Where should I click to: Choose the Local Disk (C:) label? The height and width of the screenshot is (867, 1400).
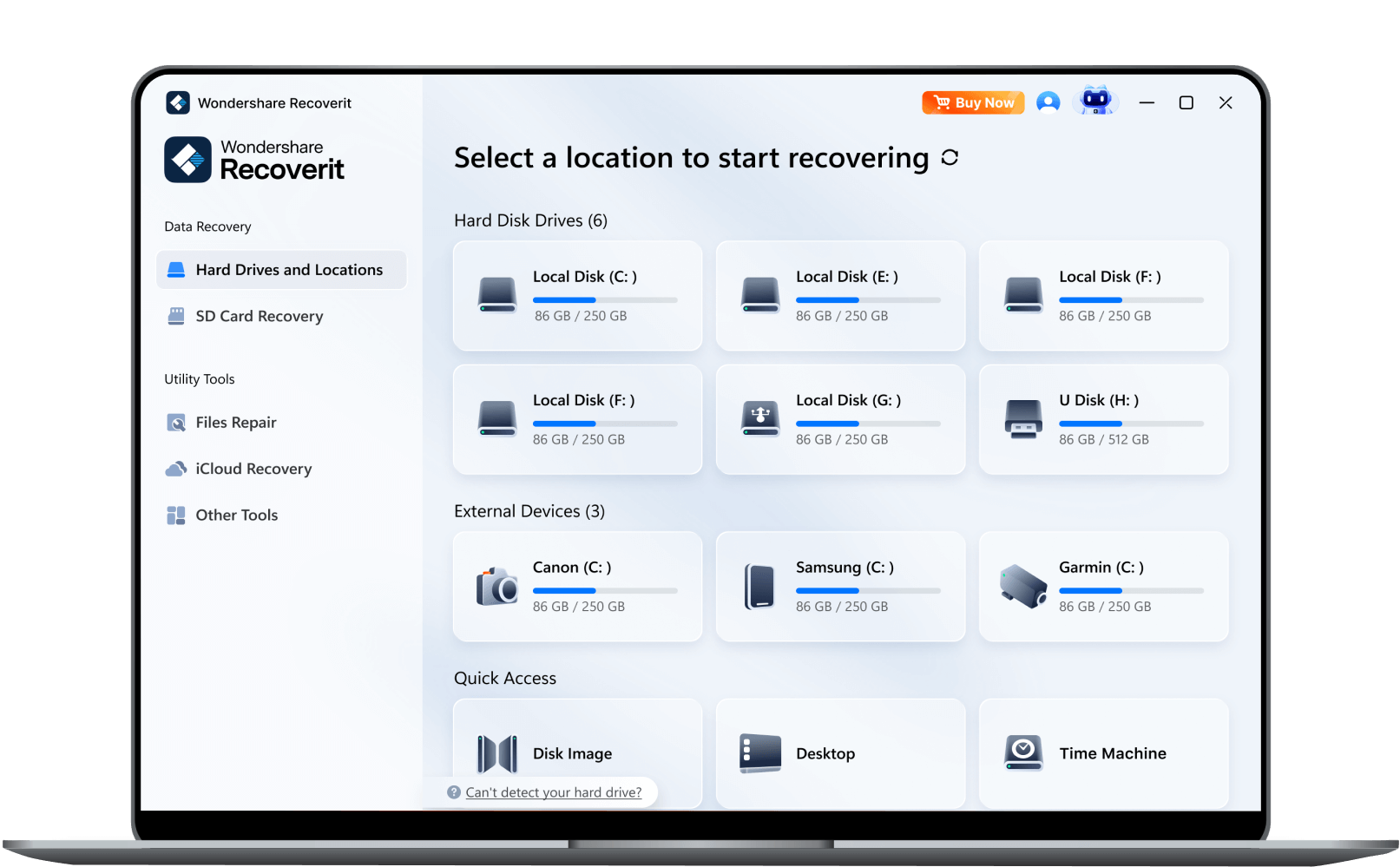(x=585, y=277)
